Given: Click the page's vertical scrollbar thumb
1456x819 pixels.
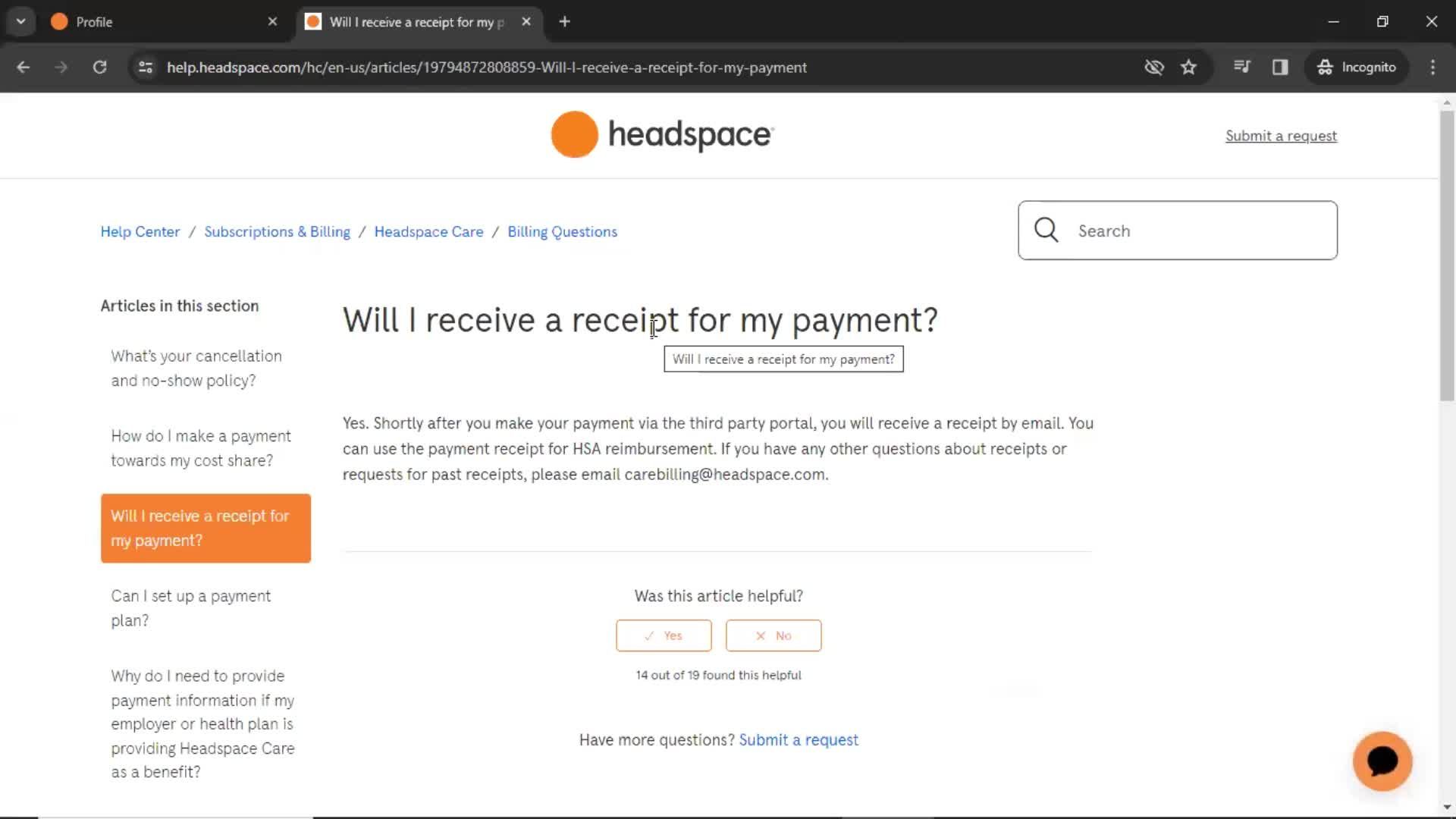Looking at the screenshot, I should tap(1447, 256).
